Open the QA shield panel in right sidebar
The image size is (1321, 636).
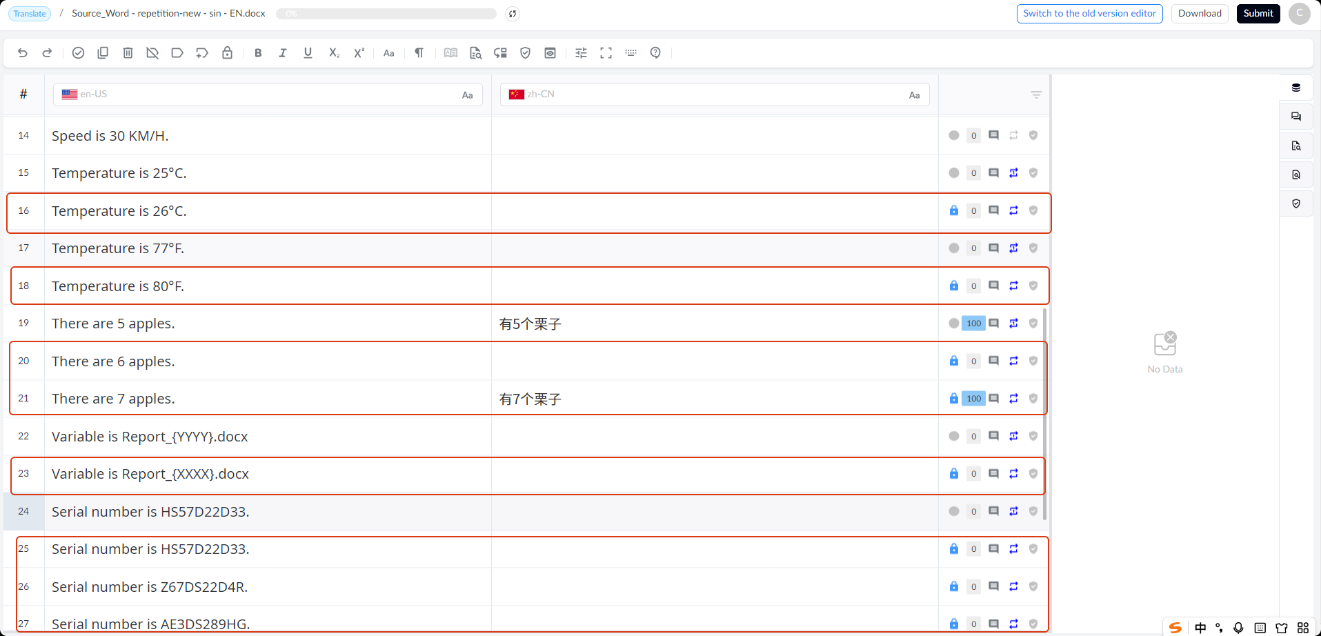1296,203
